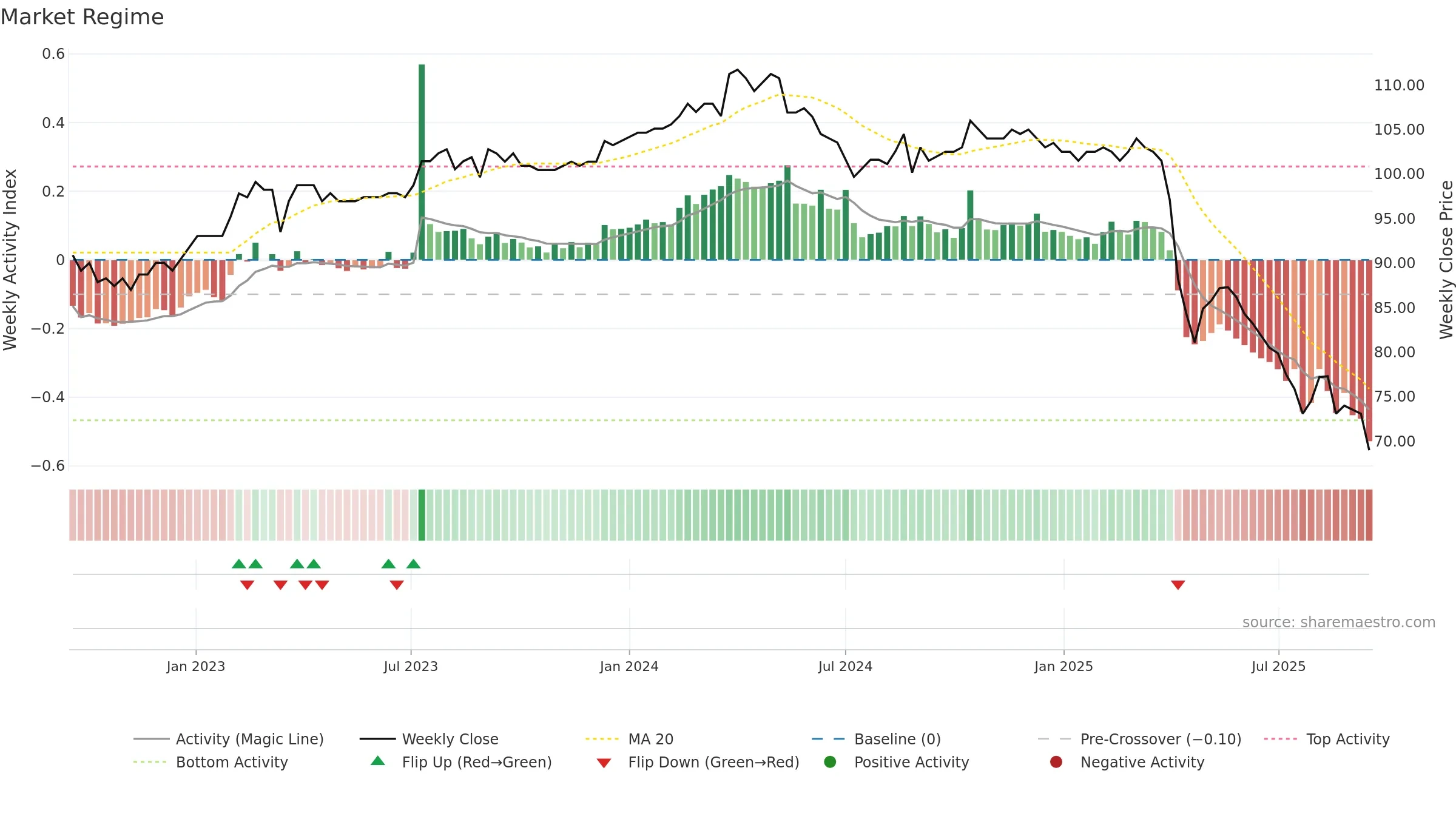Click the Weekly Close Price axis title
The width and height of the screenshot is (1456, 819).
tap(1446, 260)
